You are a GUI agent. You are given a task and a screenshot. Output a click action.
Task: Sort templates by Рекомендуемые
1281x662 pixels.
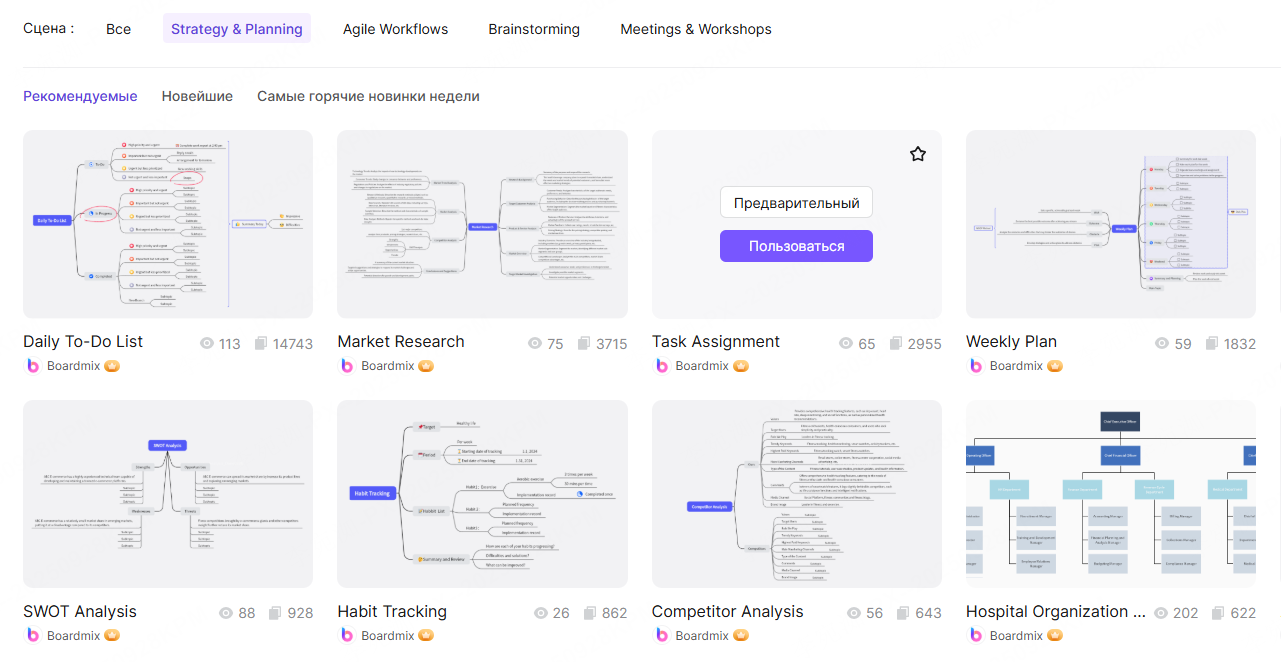coord(80,96)
